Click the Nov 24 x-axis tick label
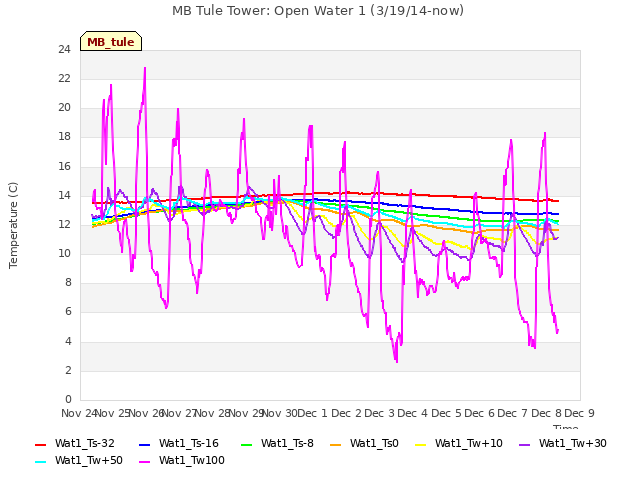This screenshot has width=640, height=480. pyautogui.click(x=79, y=413)
